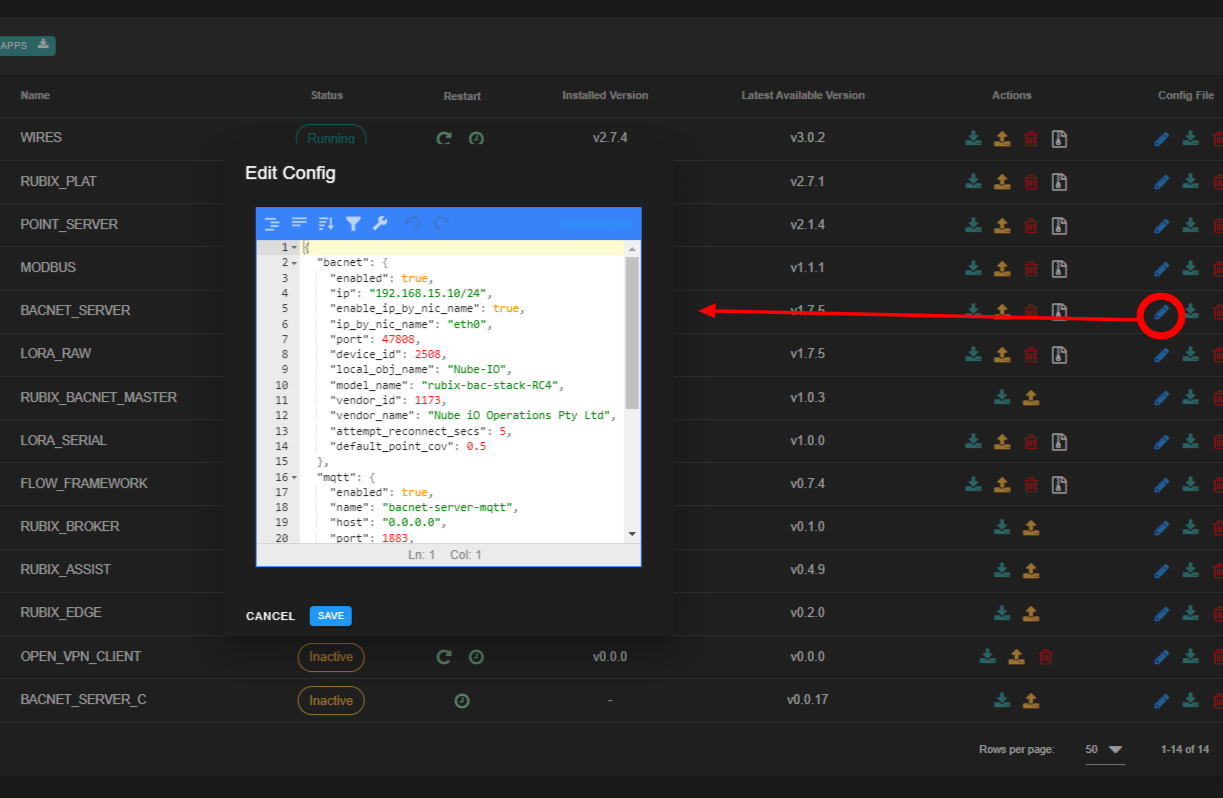The image size is (1223, 798).
Task: Click the Inactive status chip for BACNET_SERVER_C
Action: point(331,701)
